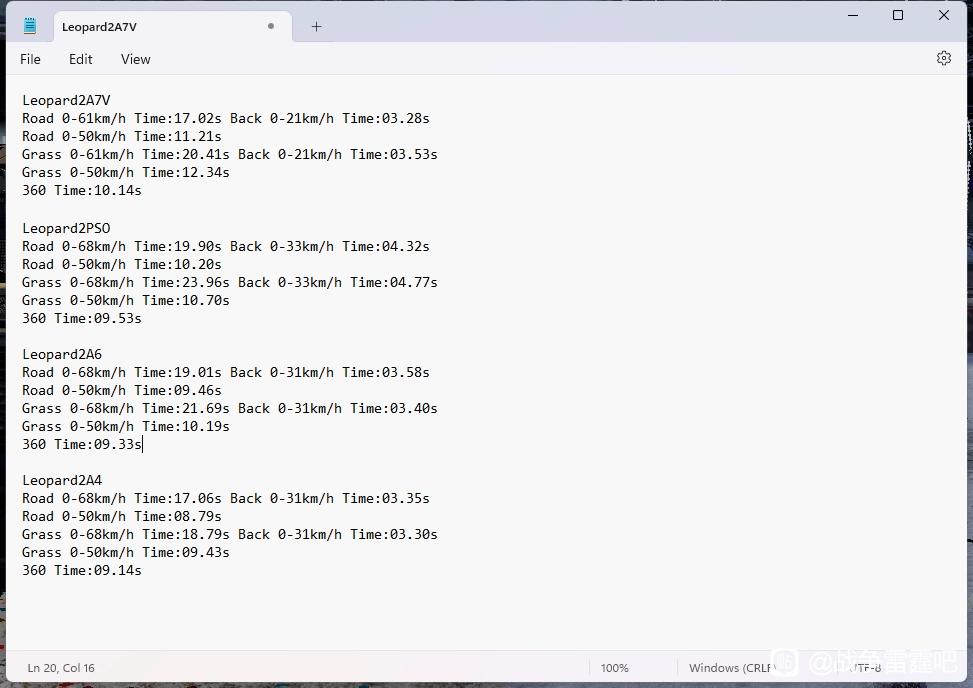973x688 pixels.
Task: Open the File menu
Action: pyautogui.click(x=30, y=59)
